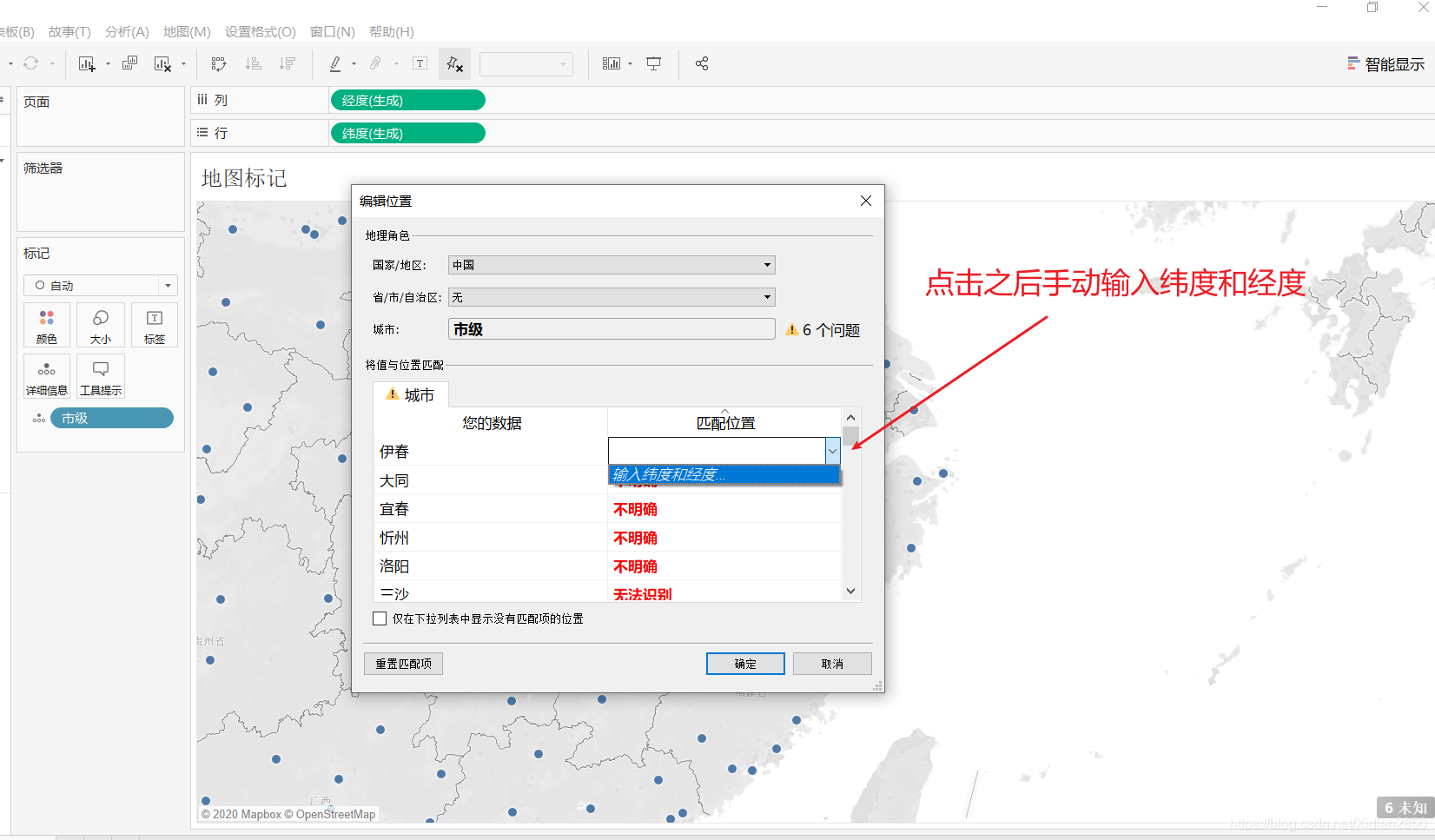Open the mark type 自动 dropdown
This screenshot has height=840, width=1435.
[x=101, y=285]
